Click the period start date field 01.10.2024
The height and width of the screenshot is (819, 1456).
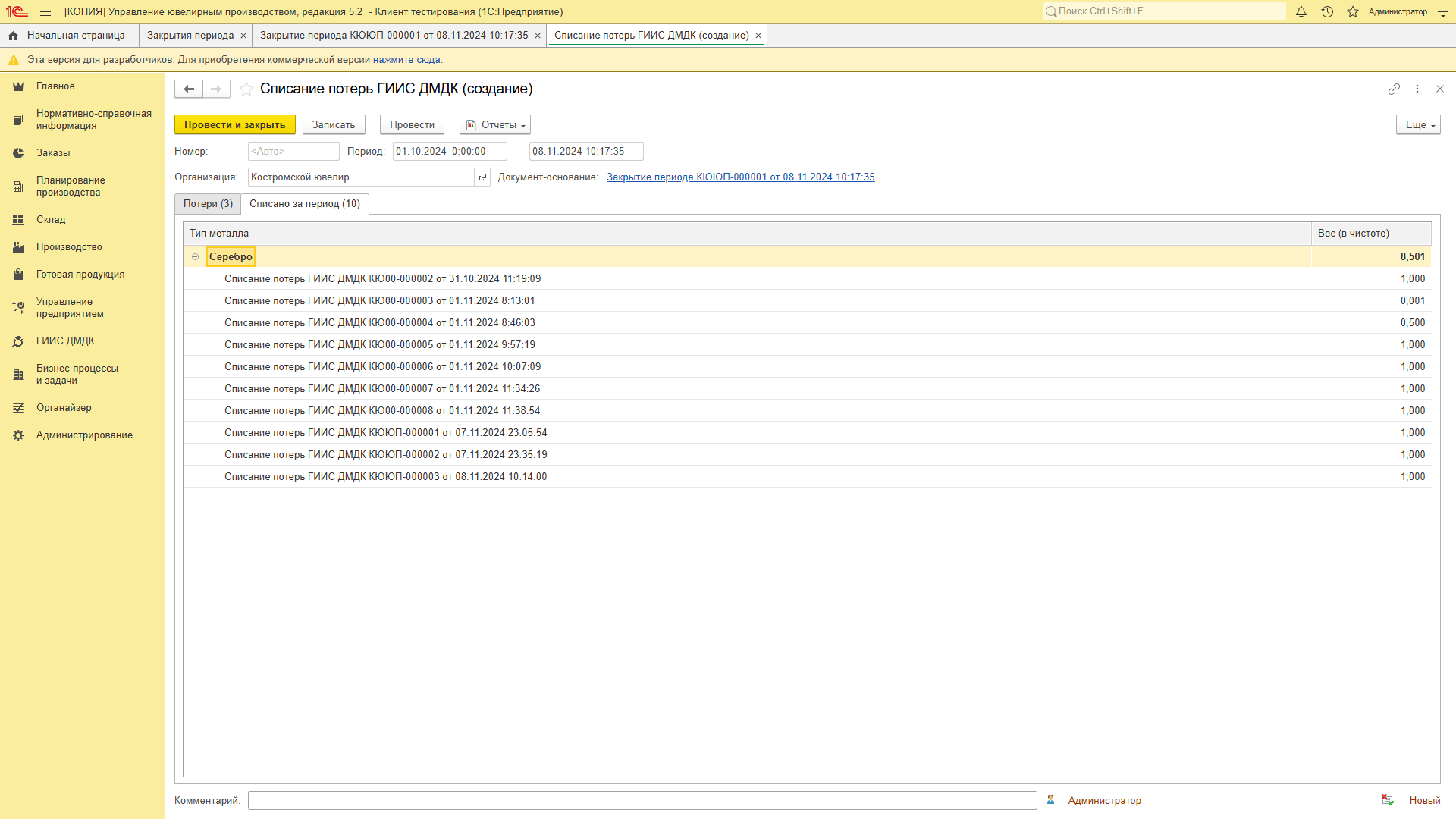450,152
